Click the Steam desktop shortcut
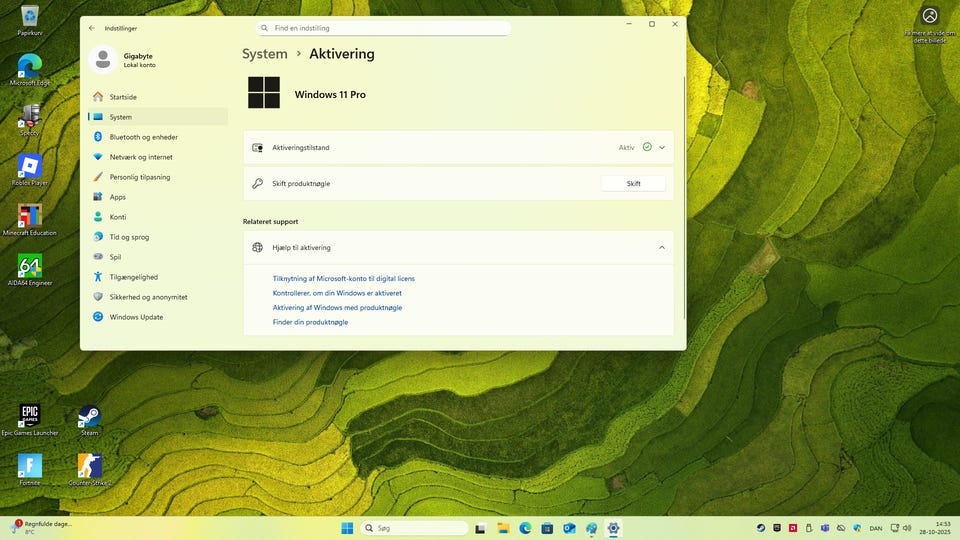Viewport: 960px width, 540px height. (x=90, y=416)
